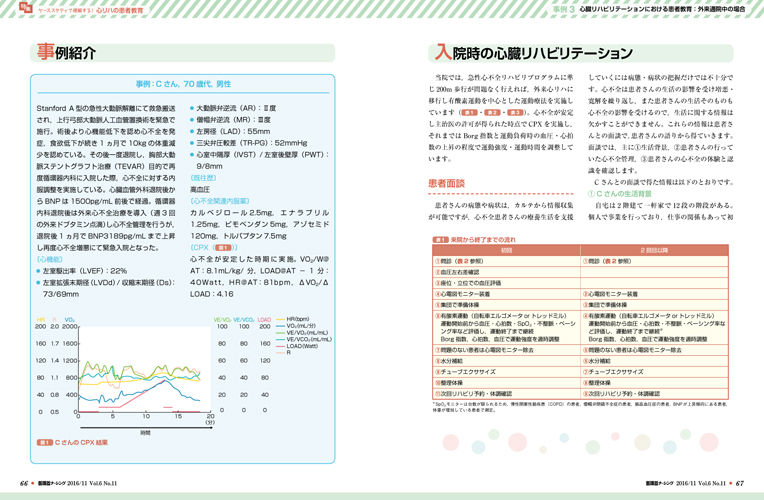Click the table column header '2回目以降'
Viewport: 764px width, 500px height.
point(654,250)
